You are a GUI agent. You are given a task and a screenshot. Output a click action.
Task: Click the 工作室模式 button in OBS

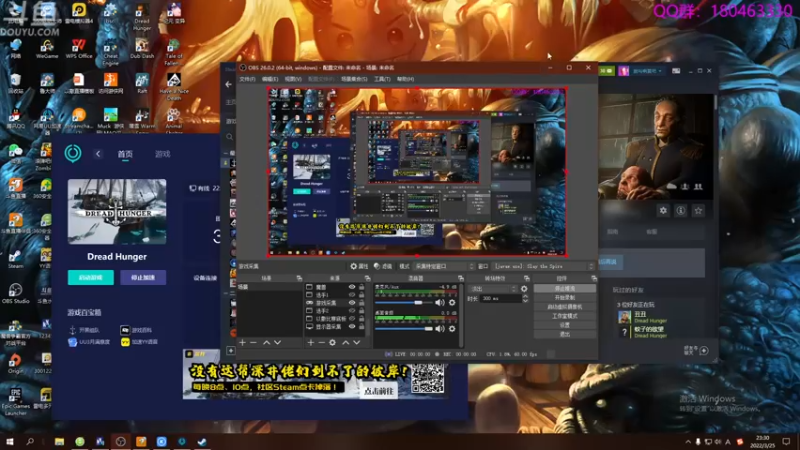click(x=565, y=316)
